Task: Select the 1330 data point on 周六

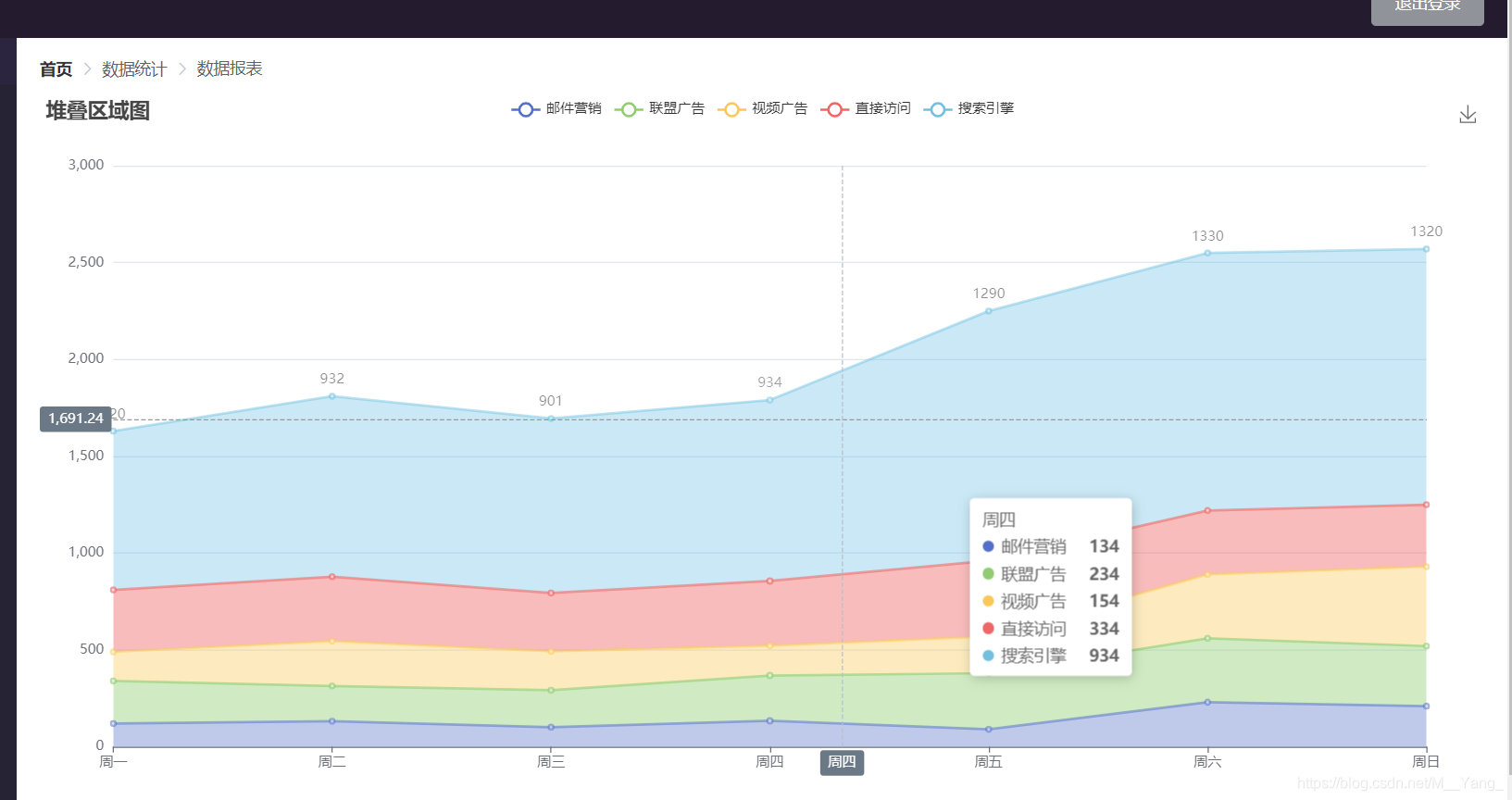Action: [x=1207, y=253]
